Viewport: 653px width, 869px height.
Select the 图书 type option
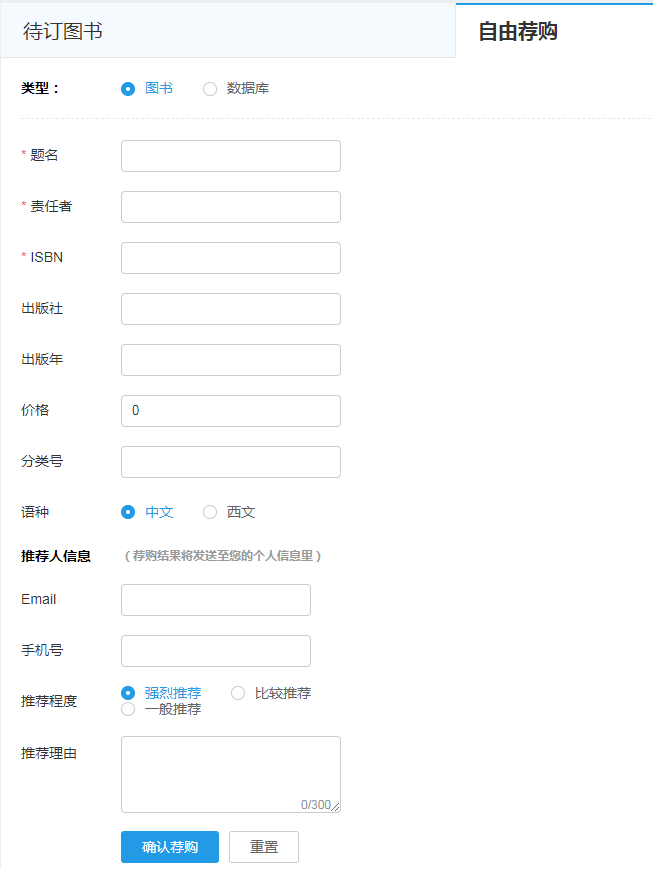click(128, 88)
